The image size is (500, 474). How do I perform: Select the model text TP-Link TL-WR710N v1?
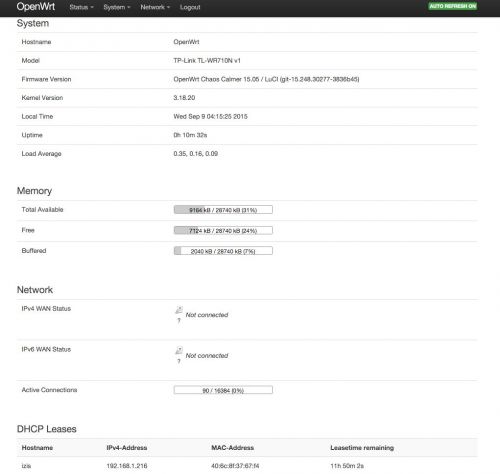point(207,61)
